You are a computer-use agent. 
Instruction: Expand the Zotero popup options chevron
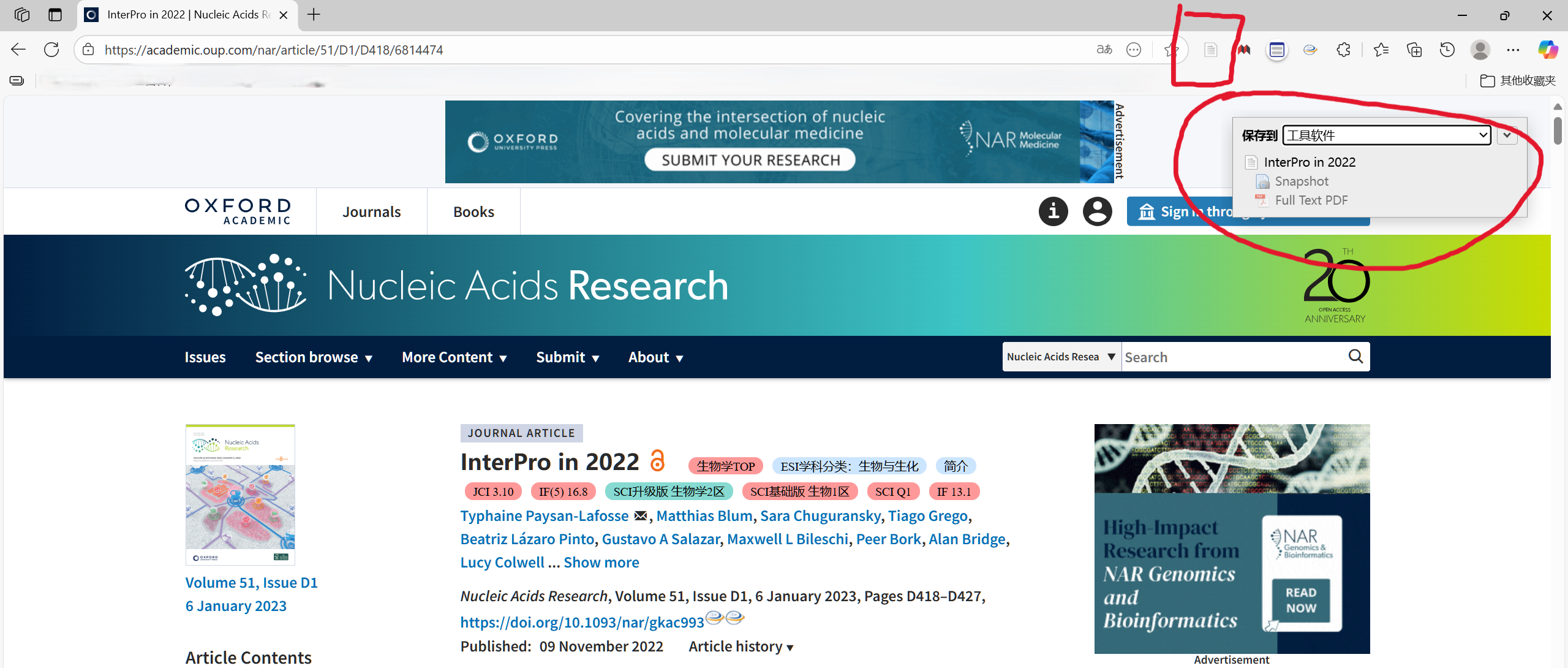tap(1507, 135)
